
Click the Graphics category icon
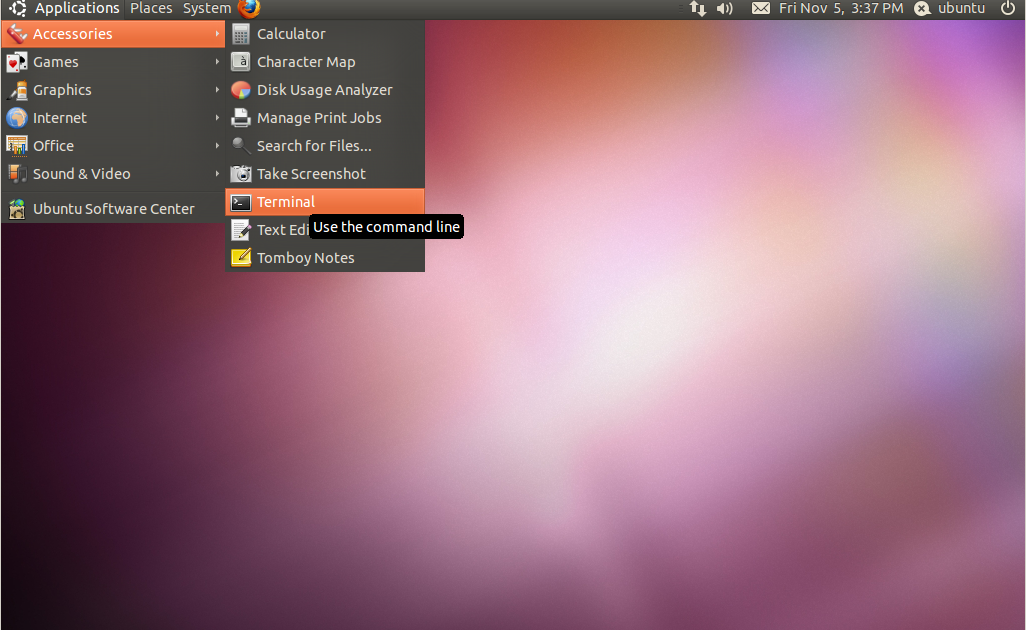point(17,90)
